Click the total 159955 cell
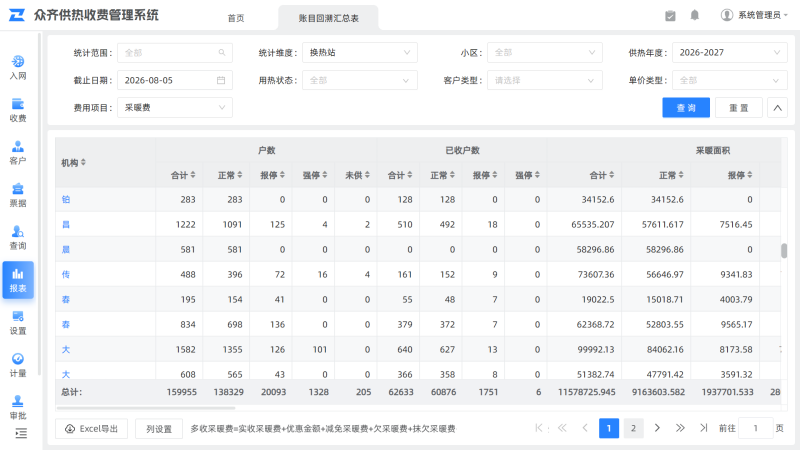800x450 pixels. 182,392
